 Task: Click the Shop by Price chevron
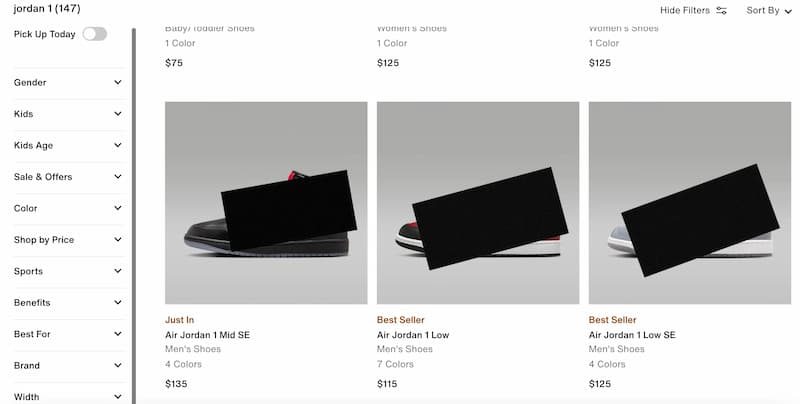click(x=118, y=240)
